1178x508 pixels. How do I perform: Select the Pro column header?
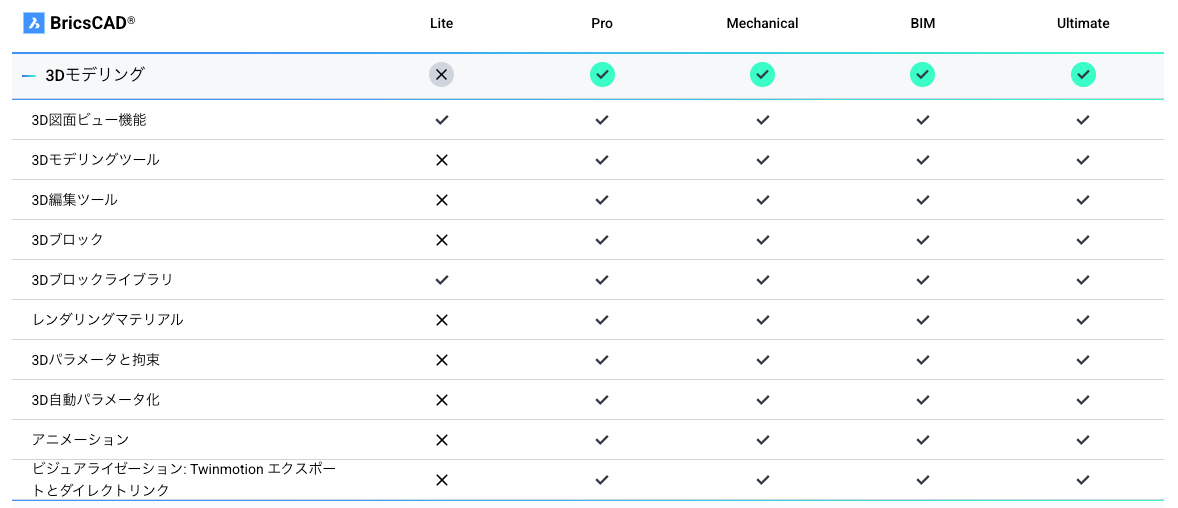click(x=602, y=23)
